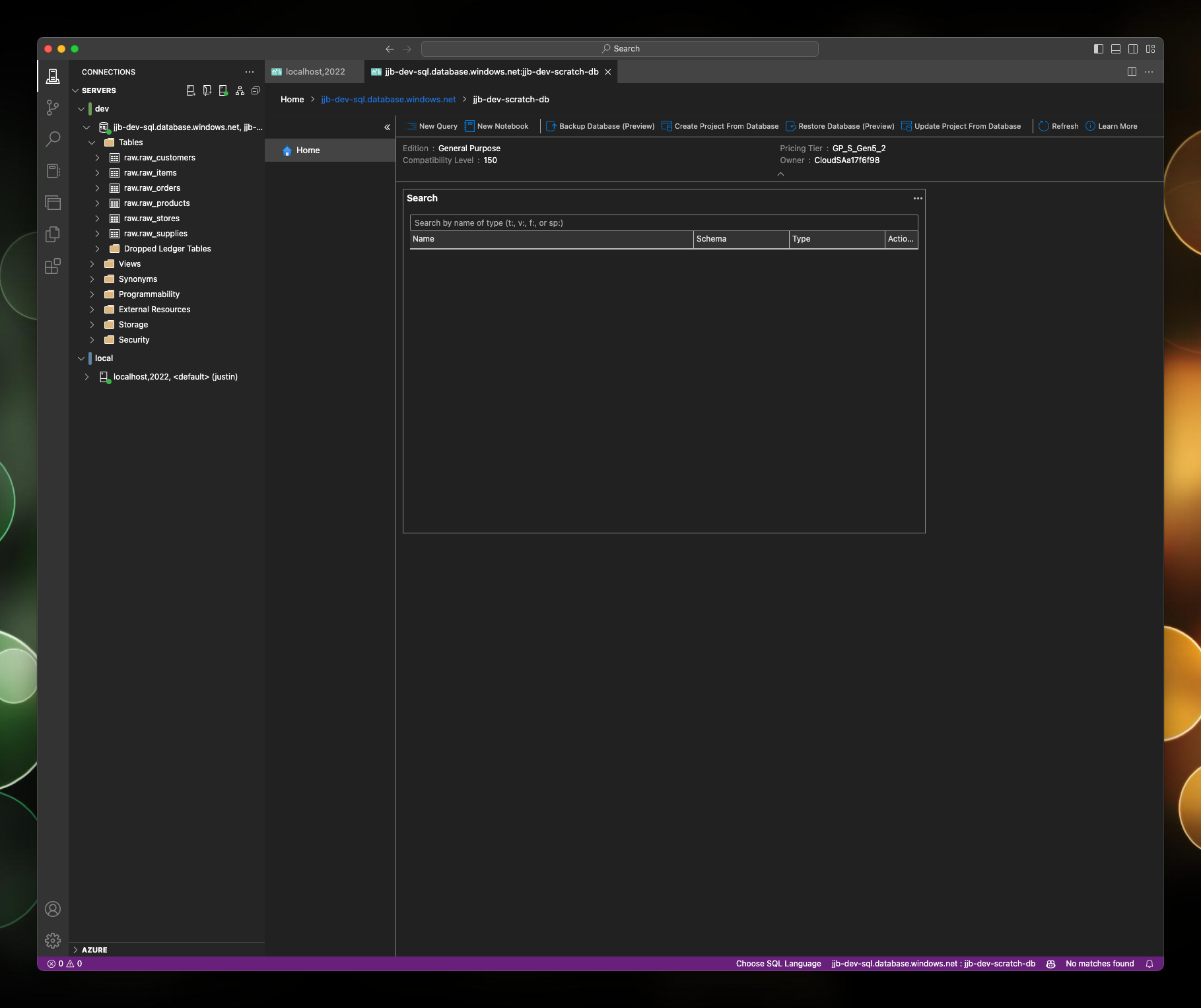Click the database search input field
The image size is (1201, 1008).
tap(663, 222)
